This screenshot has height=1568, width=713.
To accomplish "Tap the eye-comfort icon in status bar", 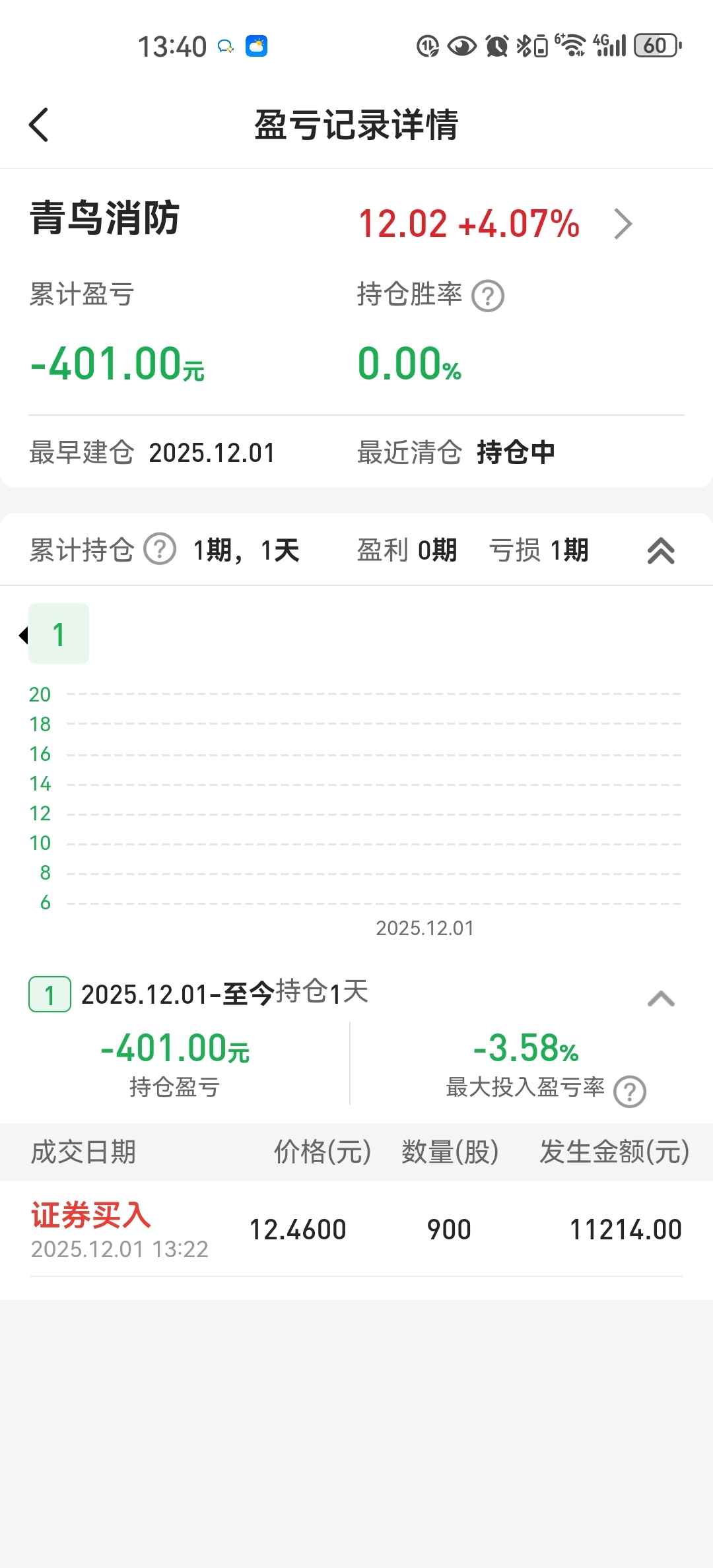I will [x=461, y=46].
